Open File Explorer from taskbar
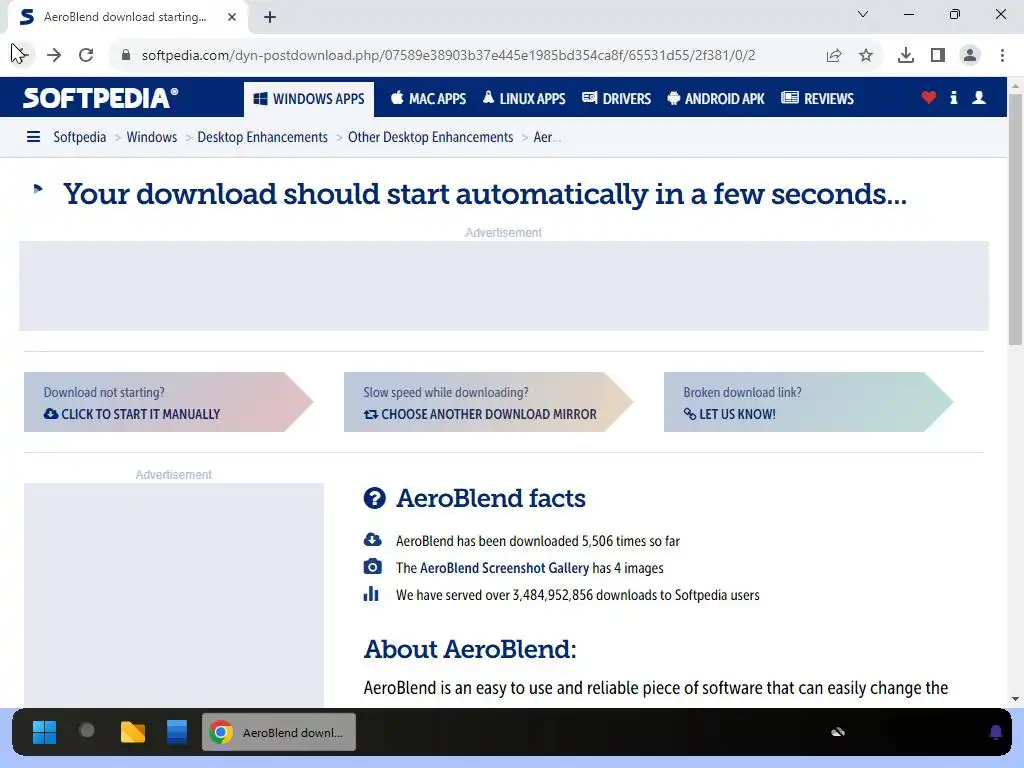Screen dimensions: 1024x768 133,732
